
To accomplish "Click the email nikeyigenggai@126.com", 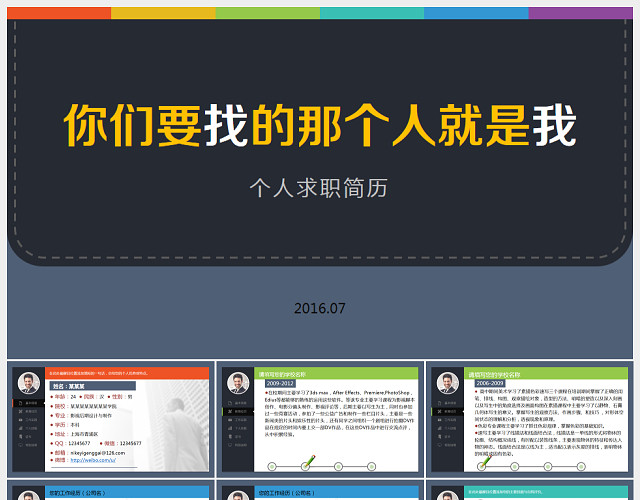I will pyautogui.click(x=98, y=453).
